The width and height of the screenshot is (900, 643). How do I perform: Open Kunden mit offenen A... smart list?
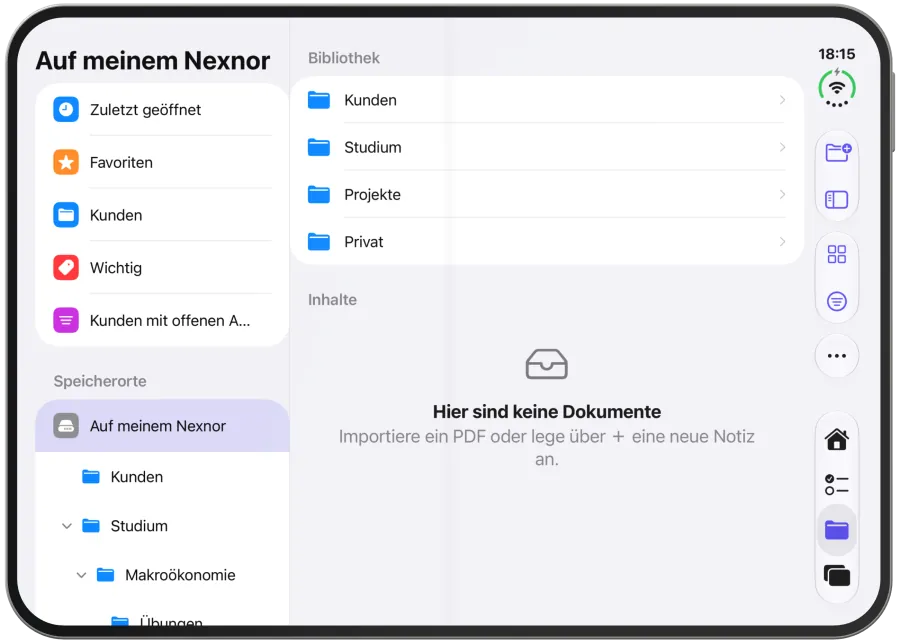pyautogui.click(x=162, y=320)
